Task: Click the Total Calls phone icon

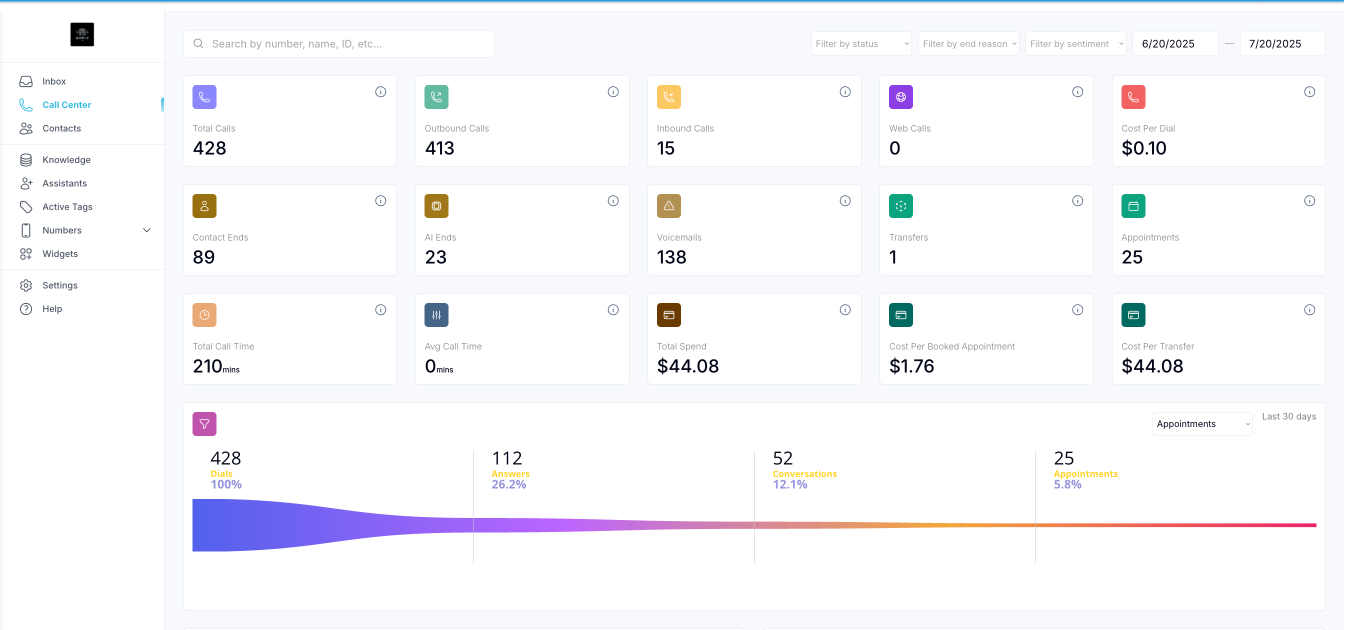Action: pos(204,96)
